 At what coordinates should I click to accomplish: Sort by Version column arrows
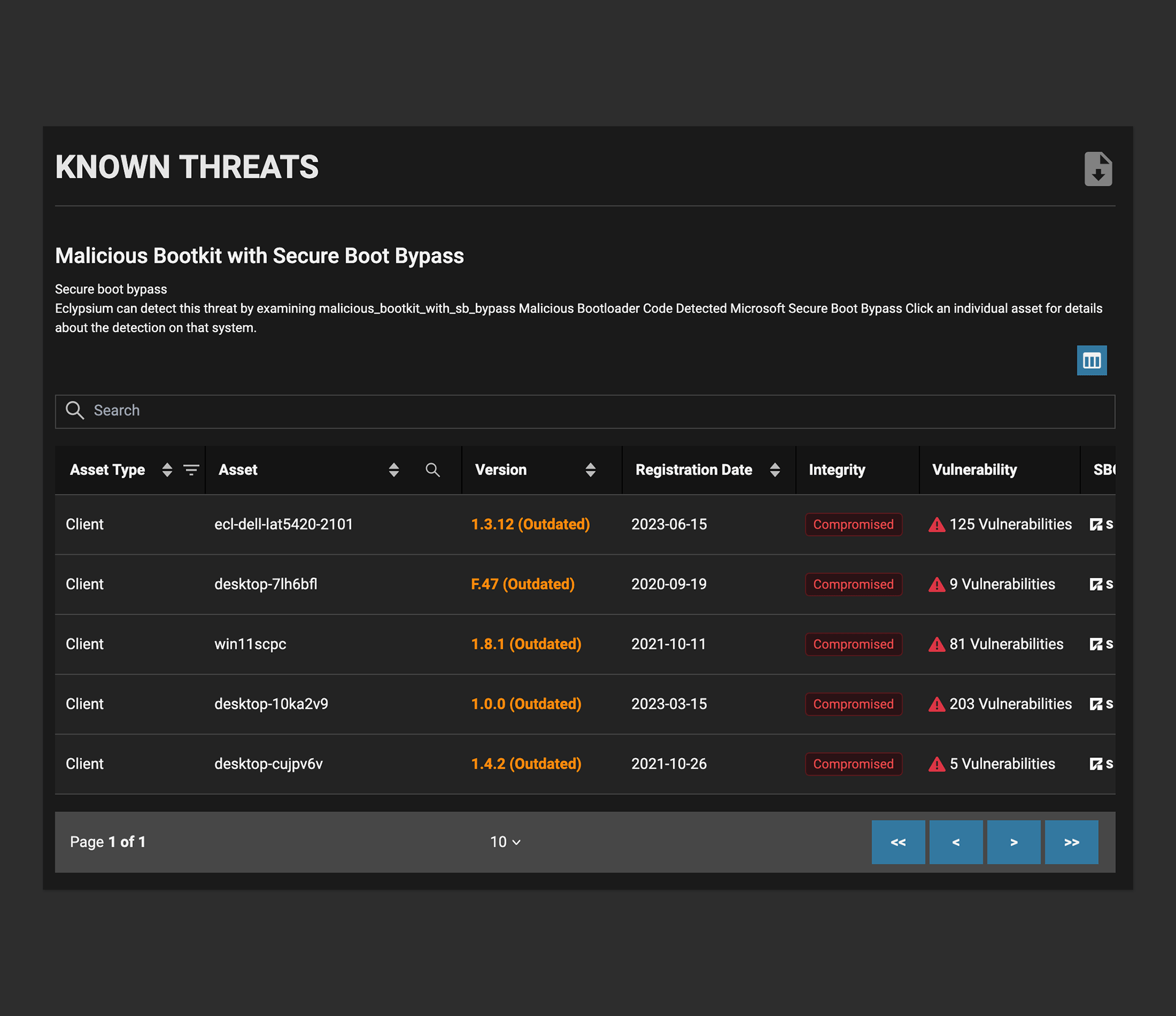(590, 470)
